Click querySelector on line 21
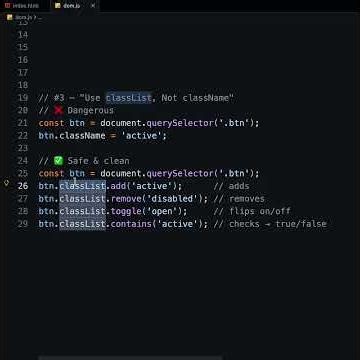Viewport: 360px width, 360px height. 180,123
